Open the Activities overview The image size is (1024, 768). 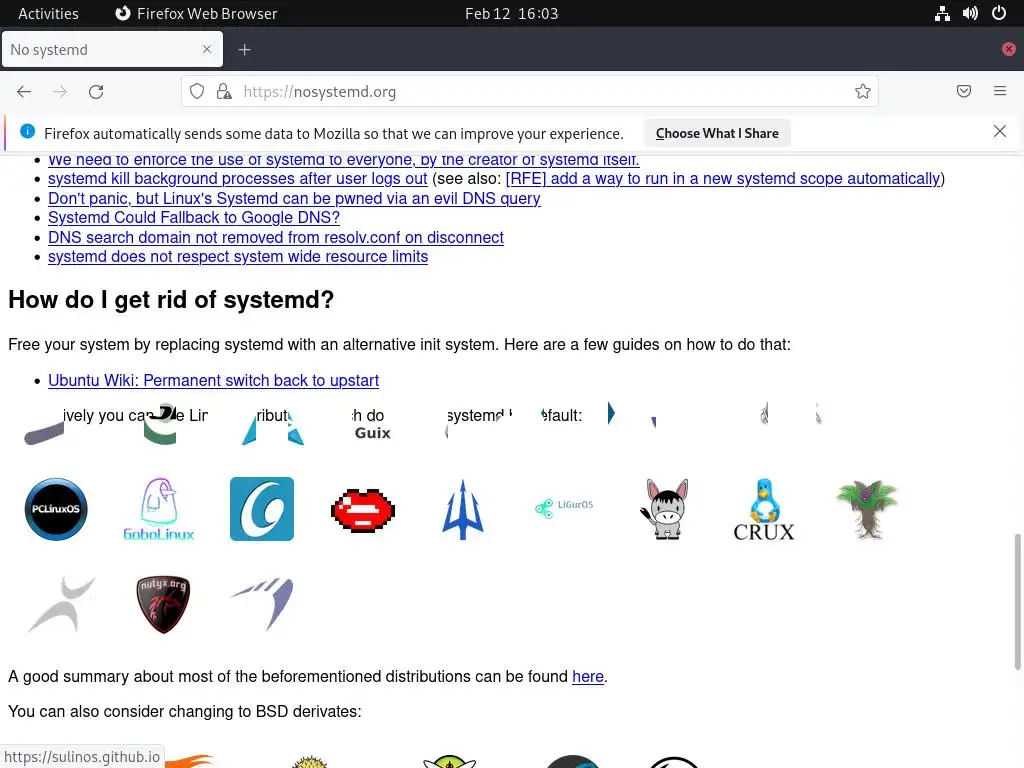[x=48, y=13]
